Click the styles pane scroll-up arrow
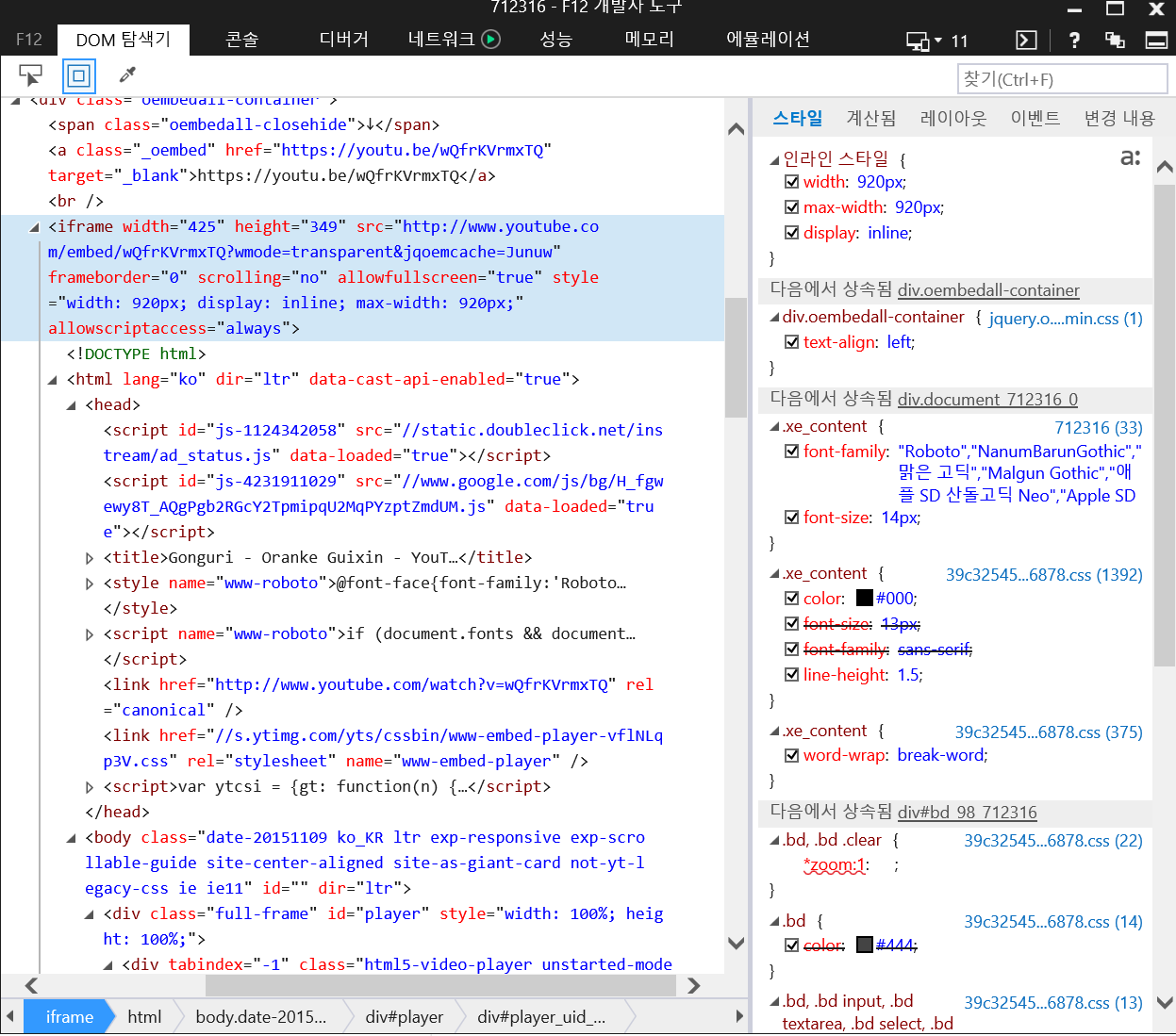This screenshot has width=1176, height=1036. pyautogui.click(x=1165, y=167)
